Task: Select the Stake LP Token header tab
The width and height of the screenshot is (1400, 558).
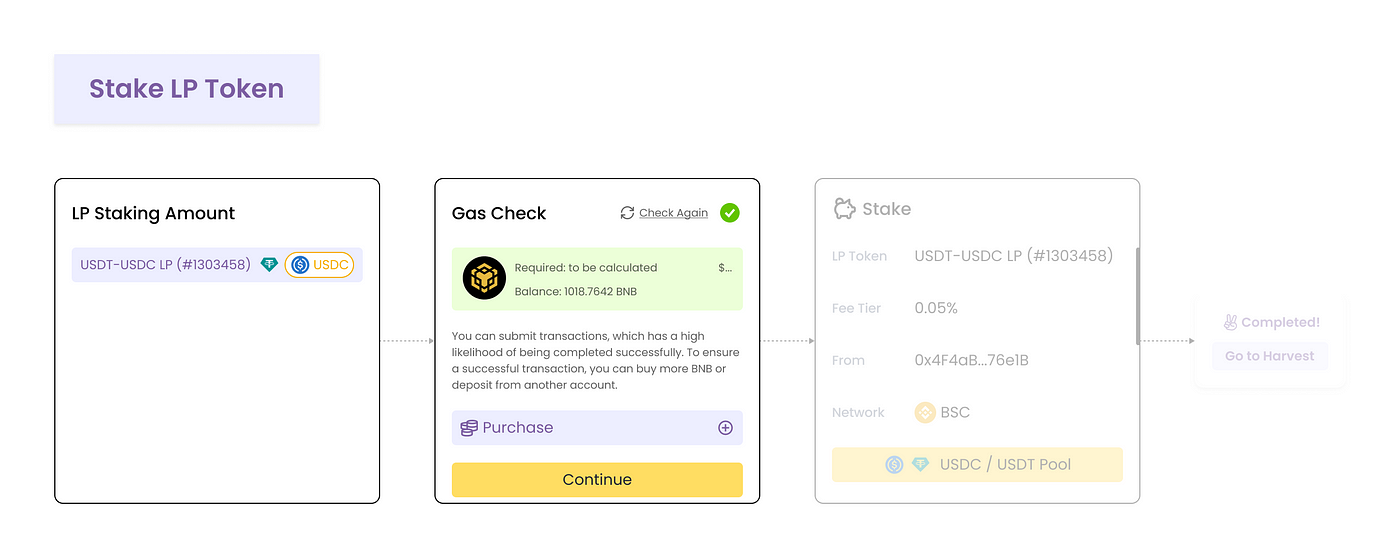Action: coord(187,89)
